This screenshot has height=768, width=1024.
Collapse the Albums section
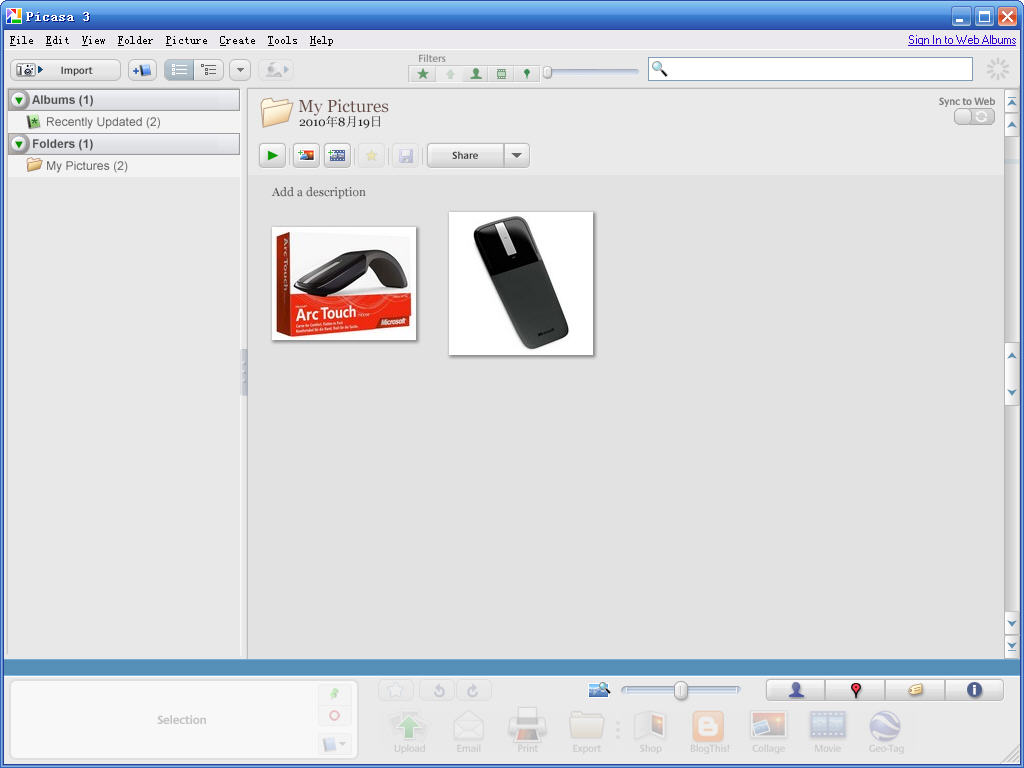19,100
